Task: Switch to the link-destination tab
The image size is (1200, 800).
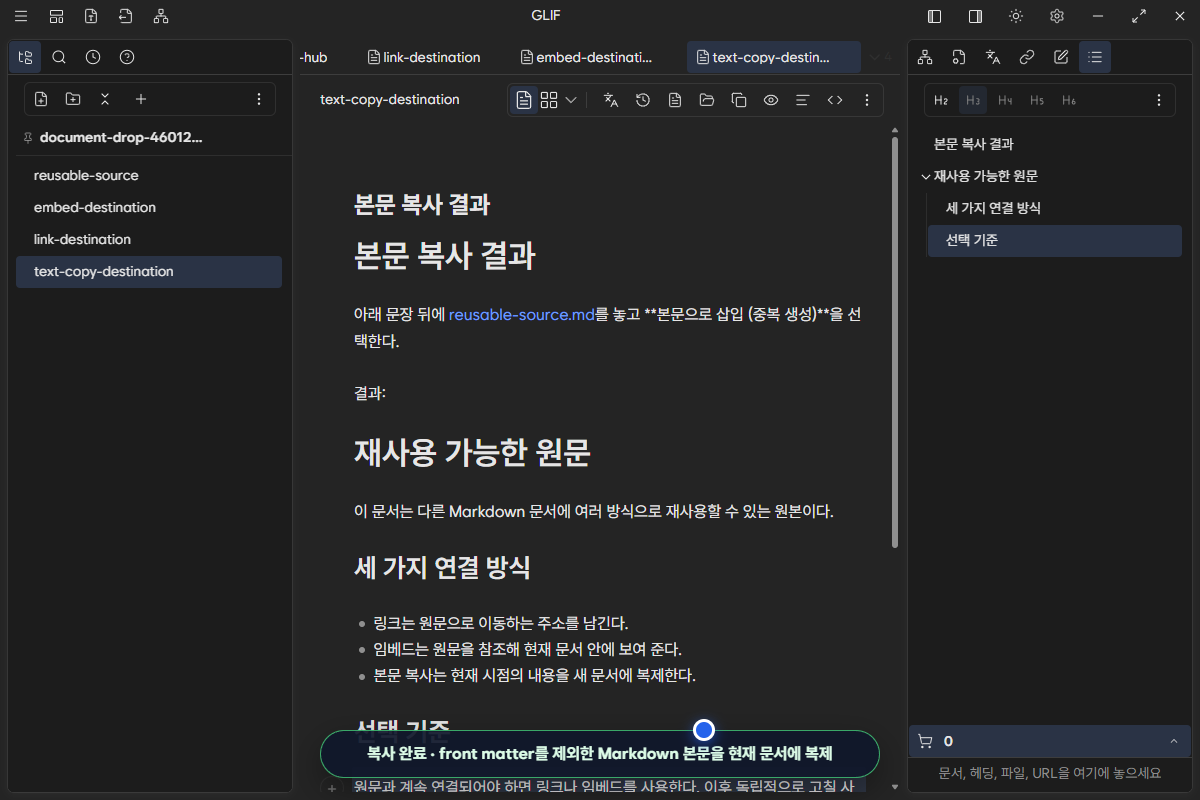Action: tap(424, 57)
